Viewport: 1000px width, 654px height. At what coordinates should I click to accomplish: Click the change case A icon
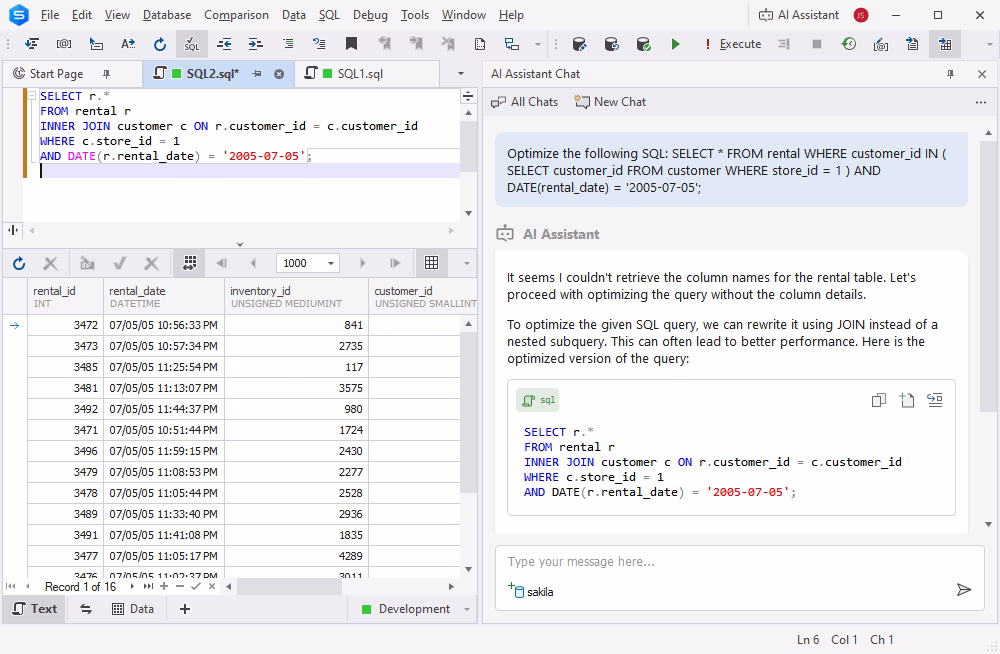[x=128, y=44]
